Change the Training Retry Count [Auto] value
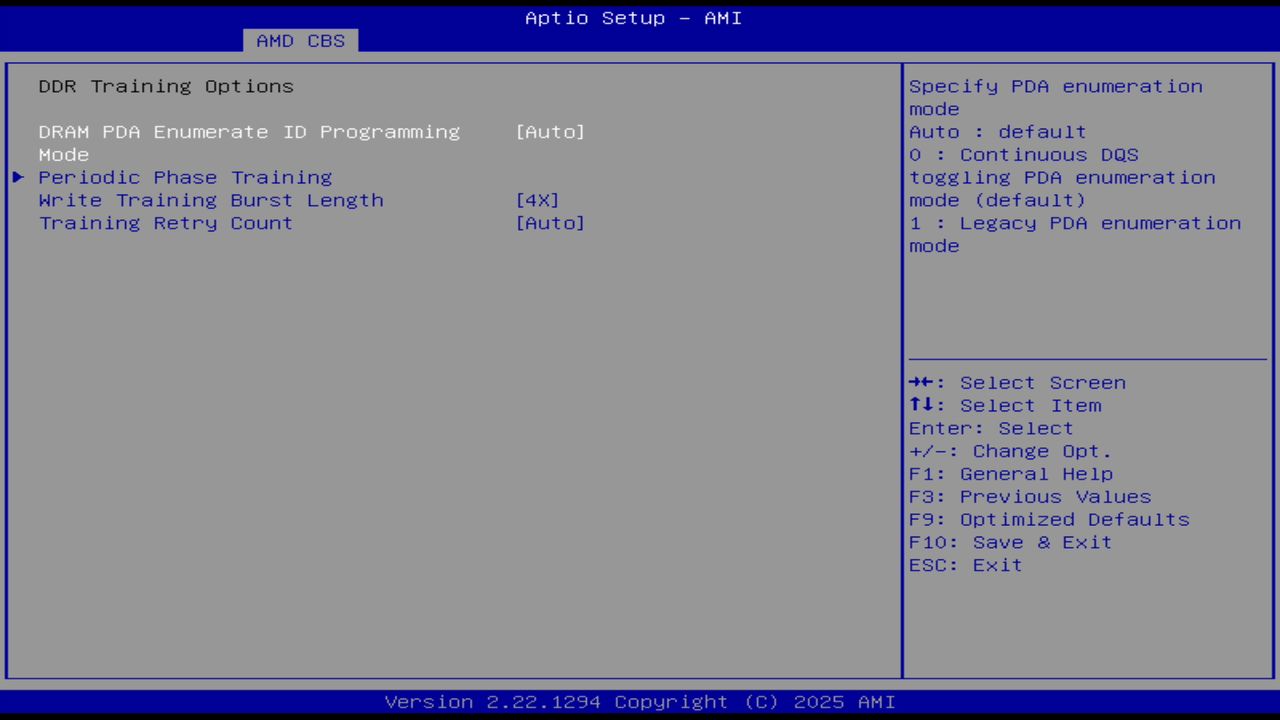1280x720 pixels. (550, 223)
